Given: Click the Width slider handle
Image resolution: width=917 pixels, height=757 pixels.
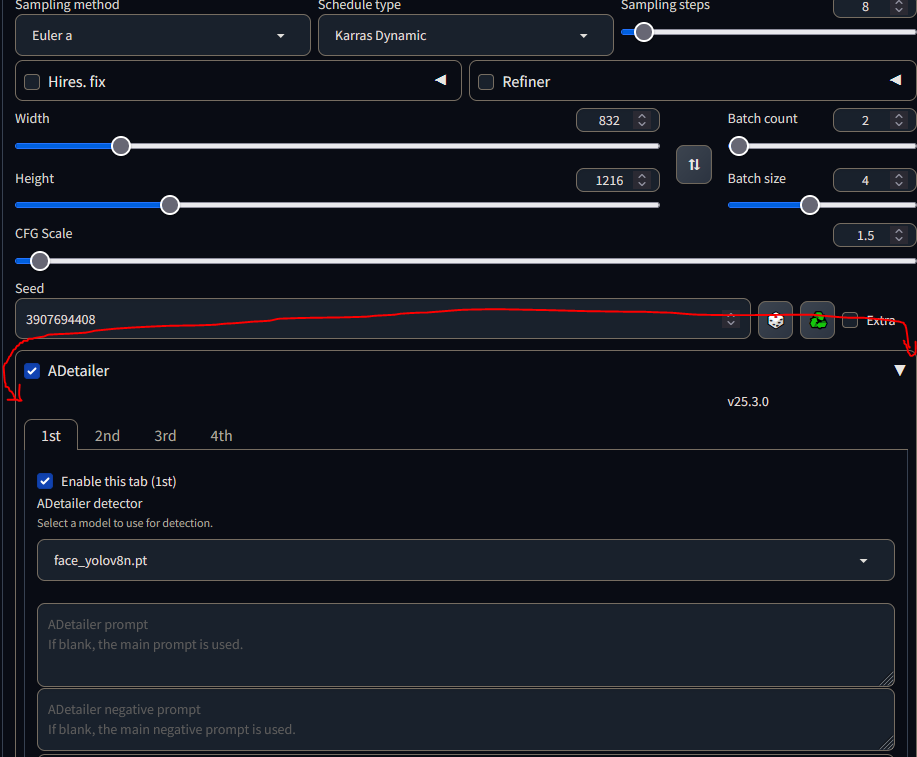Looking at the screenshot, I should pos(121,146).
